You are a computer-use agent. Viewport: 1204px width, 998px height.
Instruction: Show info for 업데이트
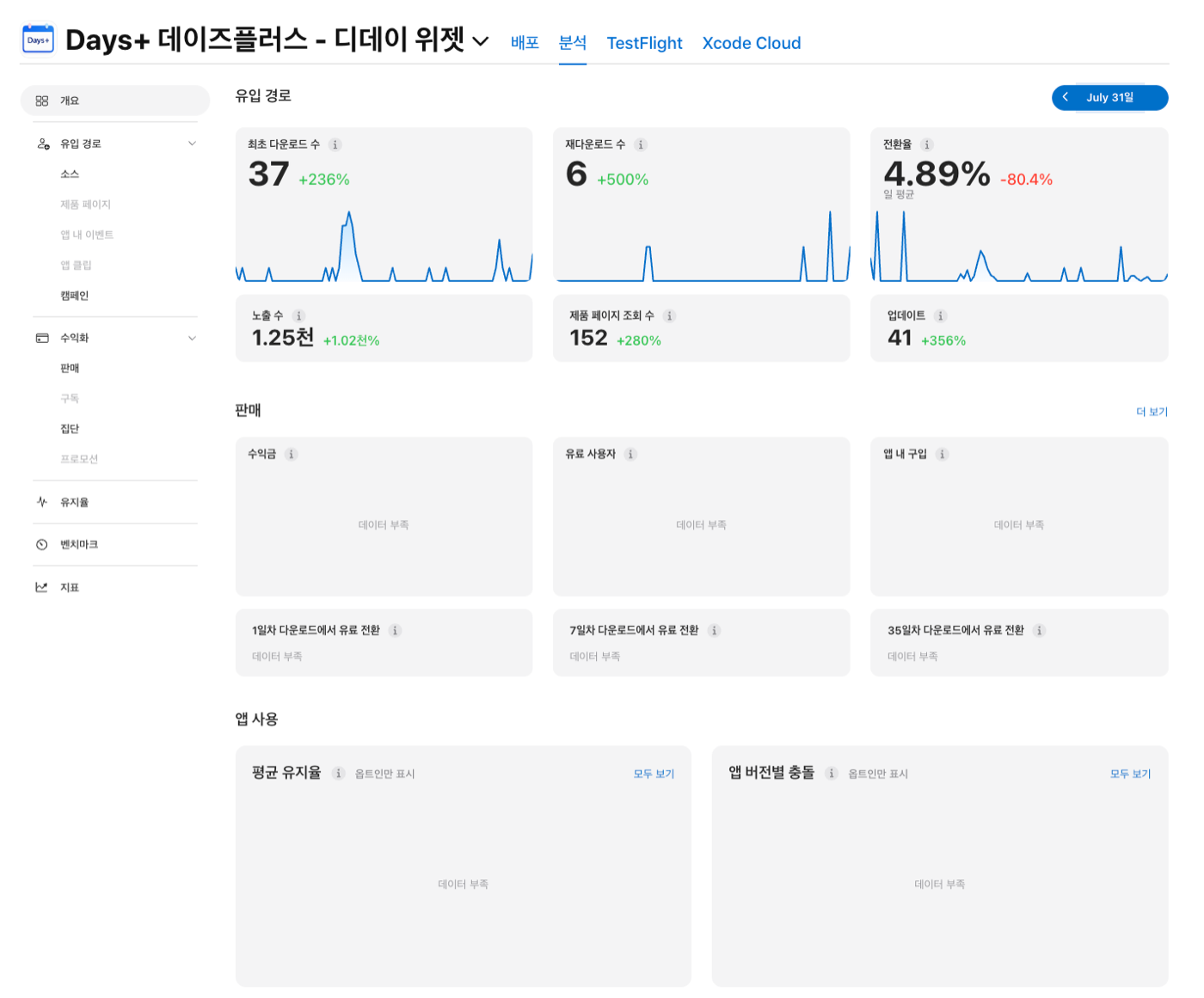point(941,315)
